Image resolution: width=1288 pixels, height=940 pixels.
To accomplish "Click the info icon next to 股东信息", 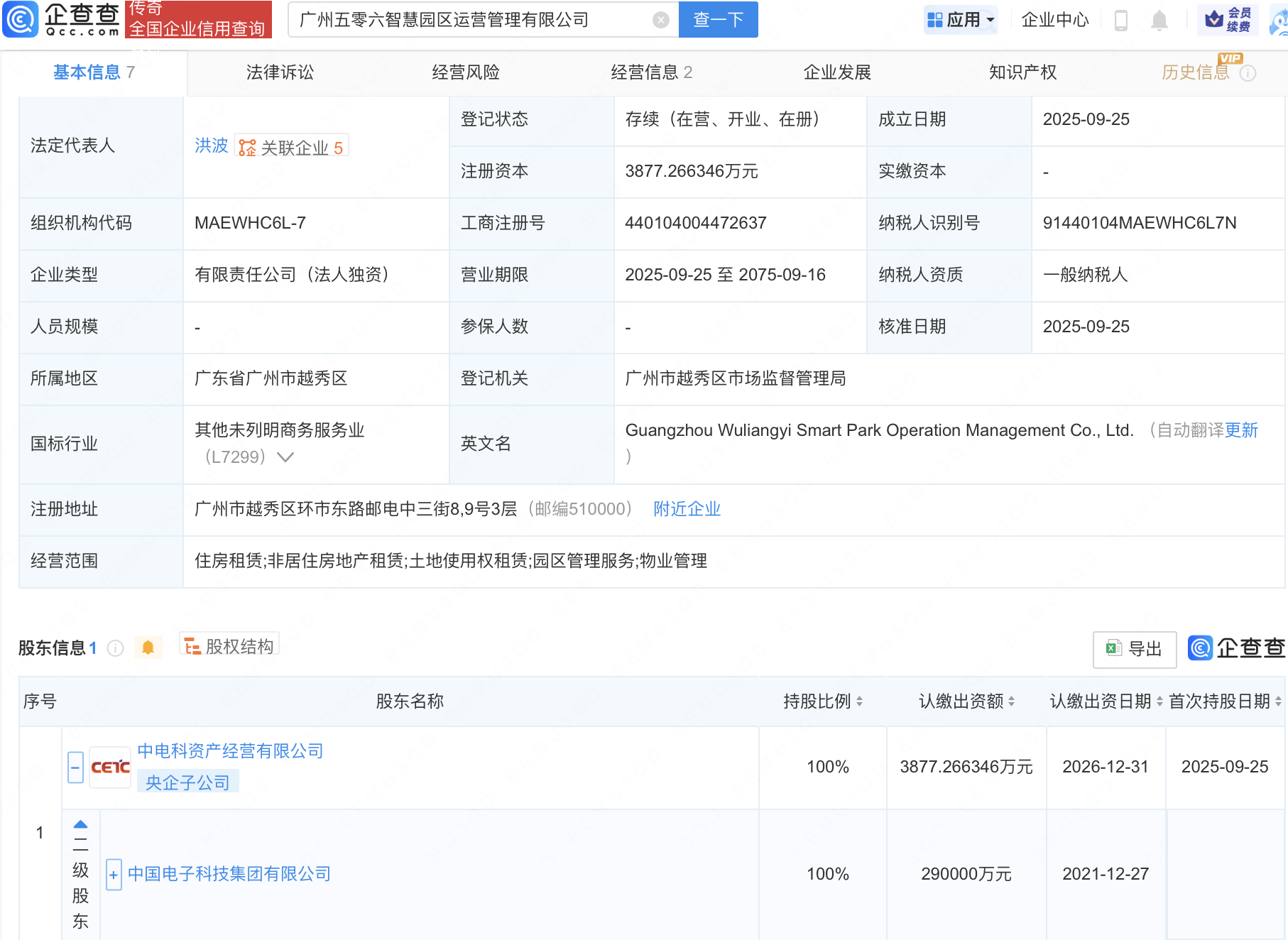I will pos(115,648).
